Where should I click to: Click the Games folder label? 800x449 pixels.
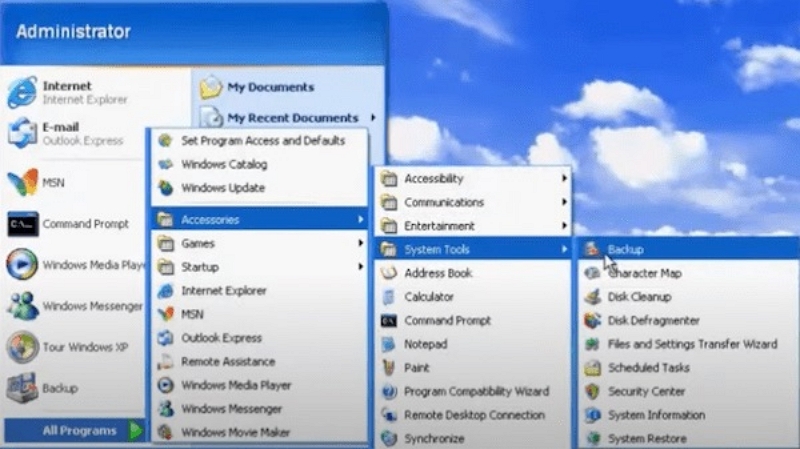tap(198, 243)
